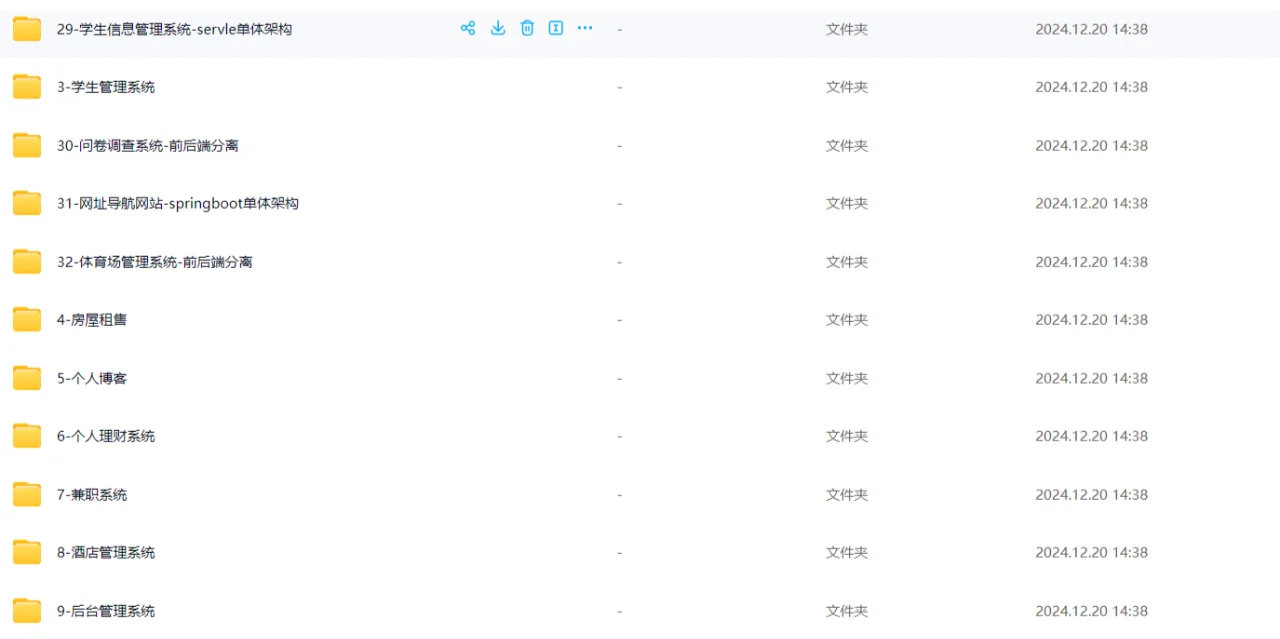
Task: Click the folder icon beside 3-学生管理系统
Action: click(26, 86)
